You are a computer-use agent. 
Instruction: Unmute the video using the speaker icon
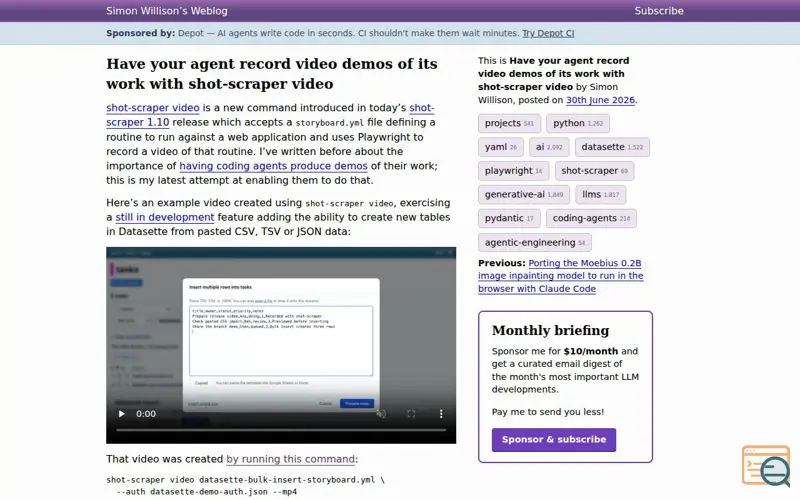point(381,414)
